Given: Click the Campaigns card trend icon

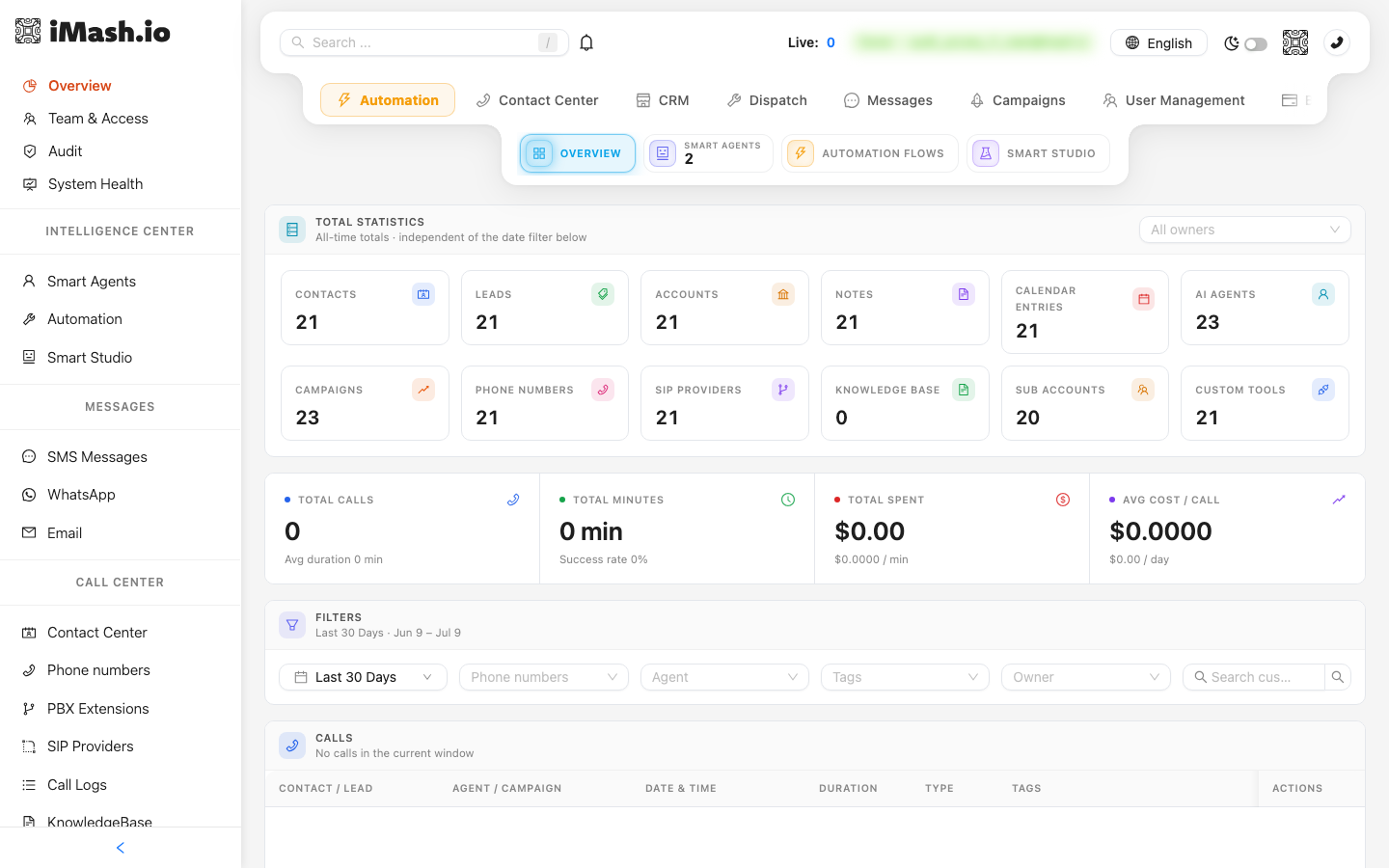Looking at the screenshot, I should [423, 390].
